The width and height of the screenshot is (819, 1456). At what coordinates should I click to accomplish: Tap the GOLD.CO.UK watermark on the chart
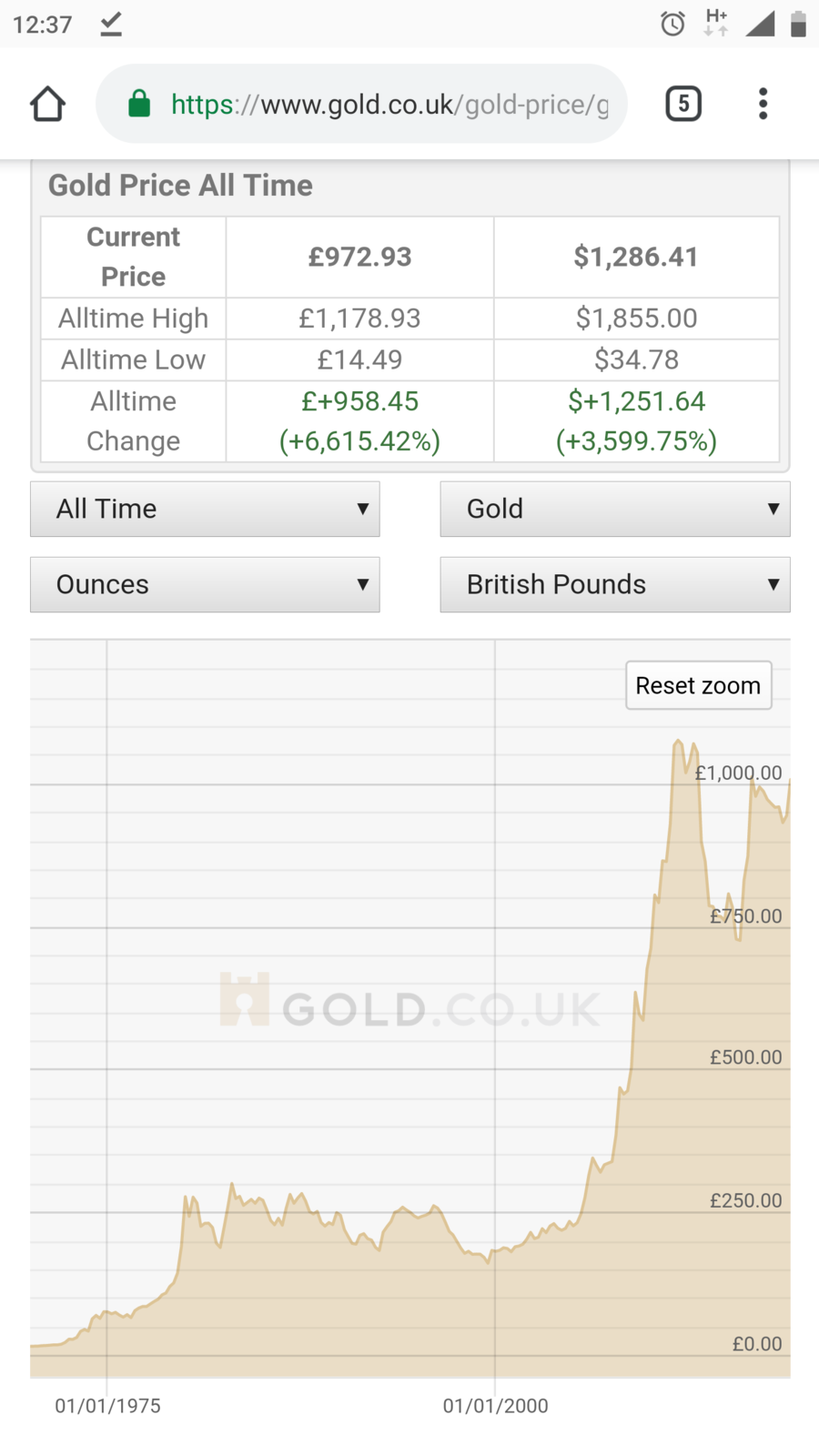(x=409, y=1003)
